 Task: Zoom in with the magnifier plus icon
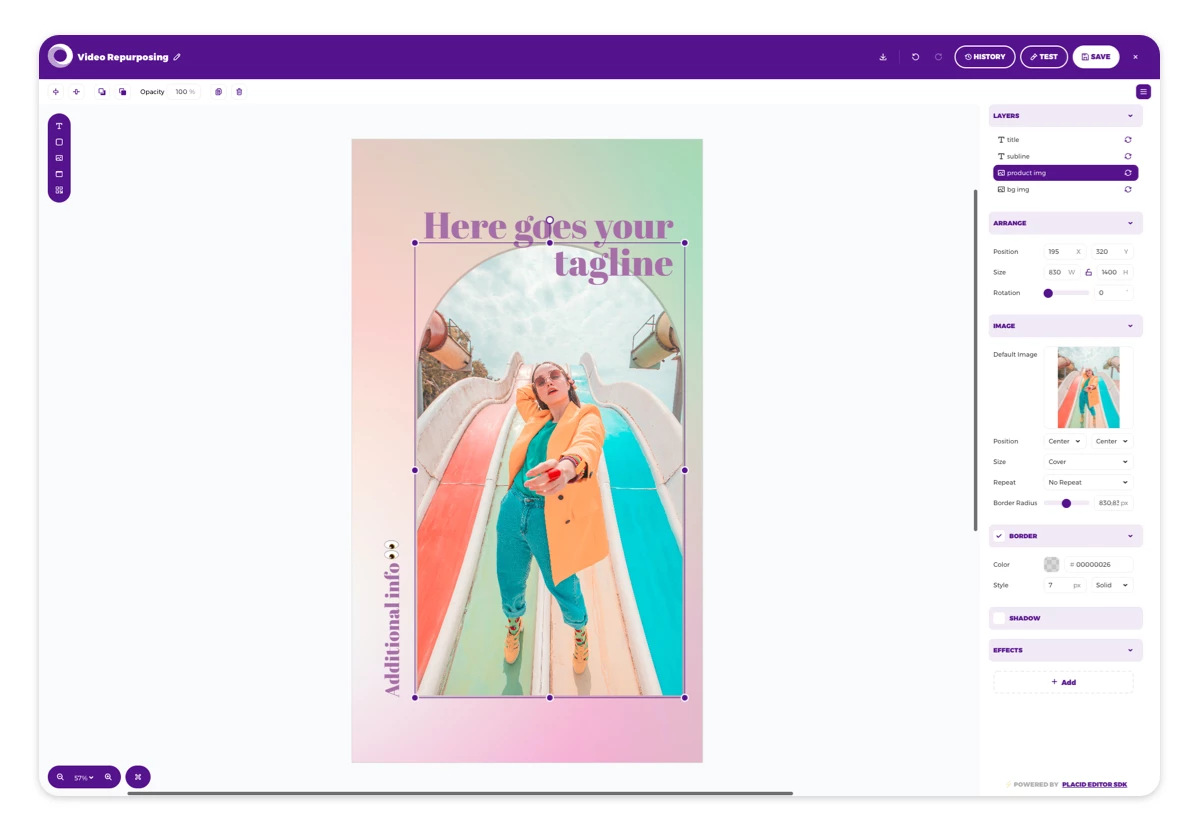click(x=108, y=777)
